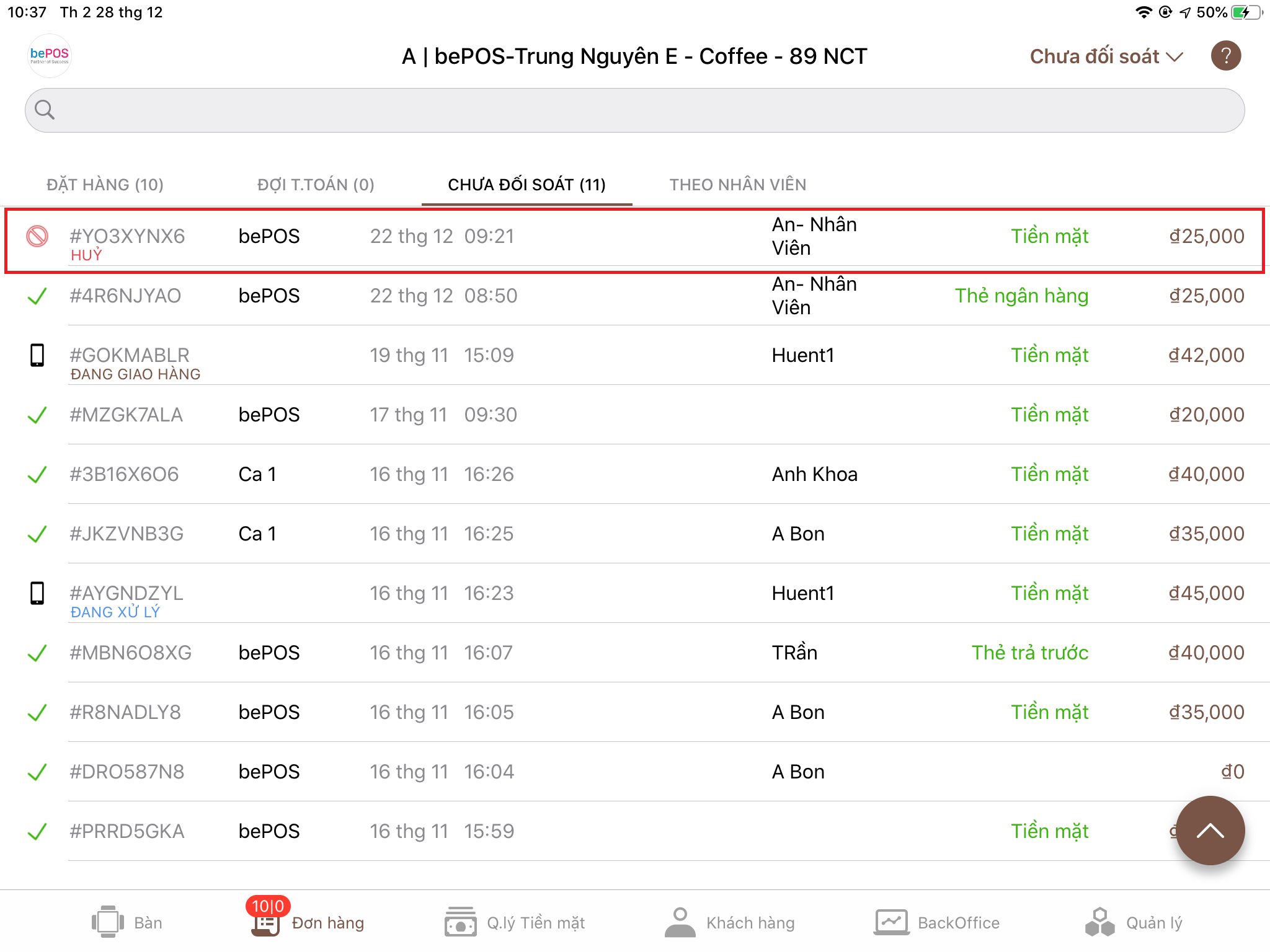Screen dimensions: 1270x952
Task: Tap the bePOS logo
Action: pos(50,56)
